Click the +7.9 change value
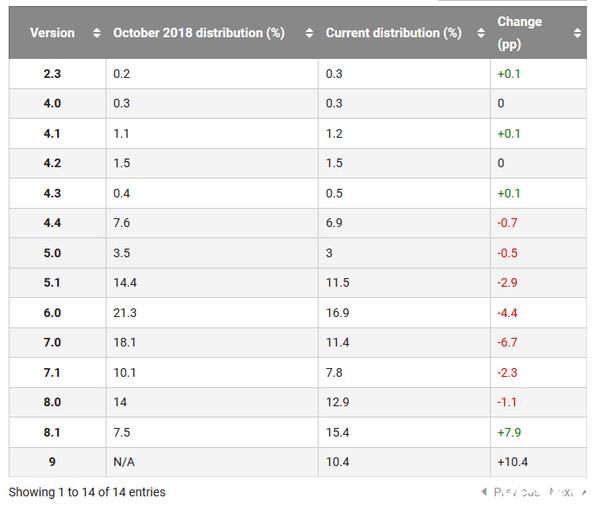This screenshot has width=600, height=531. [509, 432]
